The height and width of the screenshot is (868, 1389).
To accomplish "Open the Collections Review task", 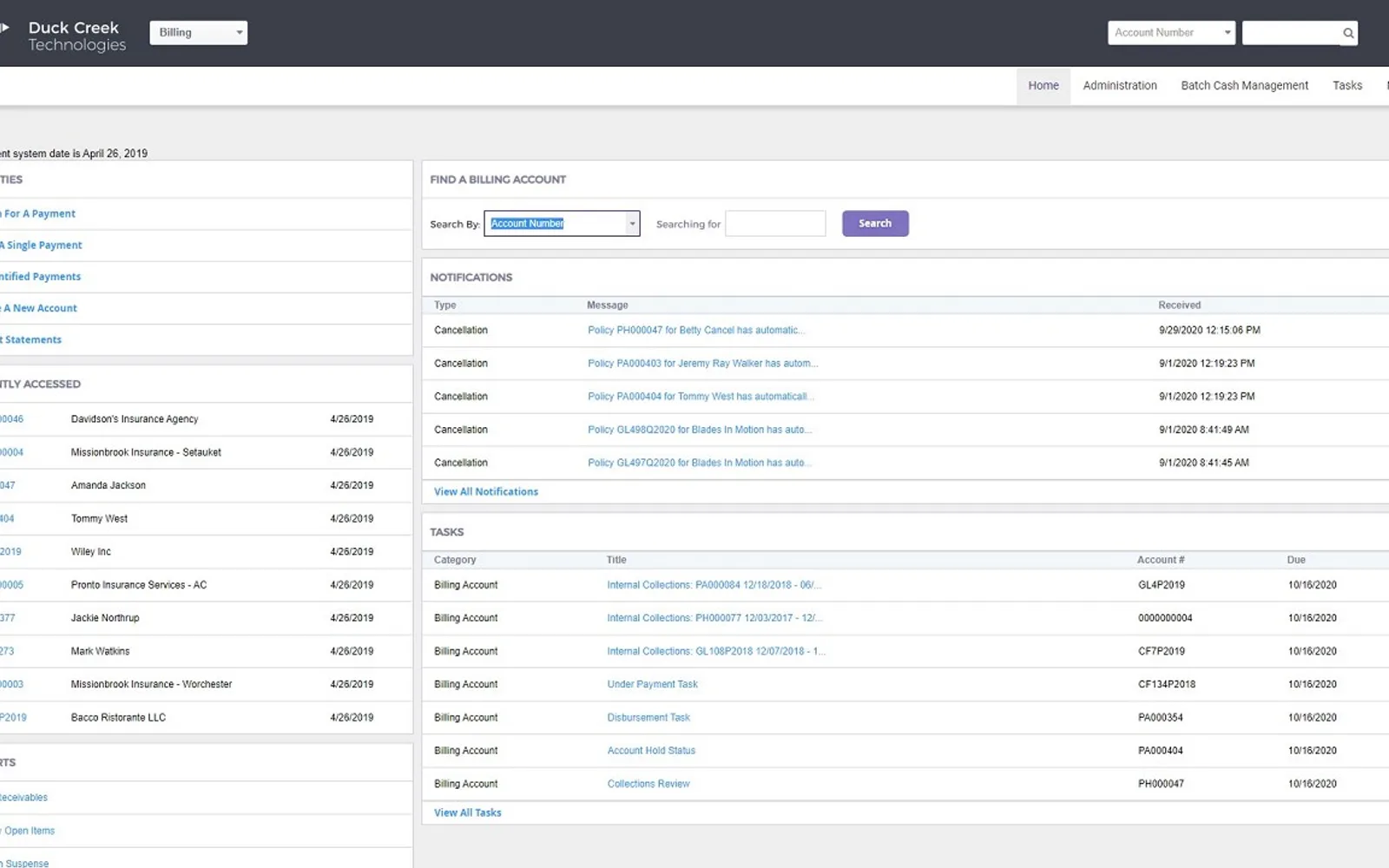I will coord(648,784).
